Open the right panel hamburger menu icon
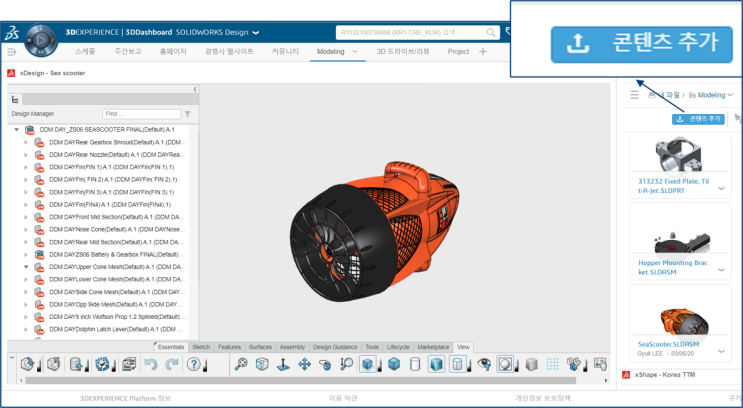Viewport: 743px width, 408px height. click(x=634, y=95)
